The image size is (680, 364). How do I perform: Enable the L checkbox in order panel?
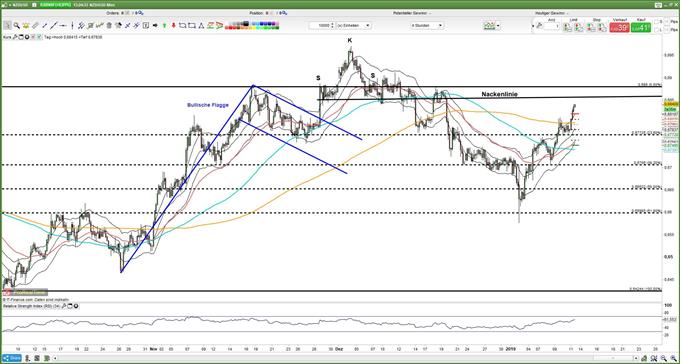point(656,30)
